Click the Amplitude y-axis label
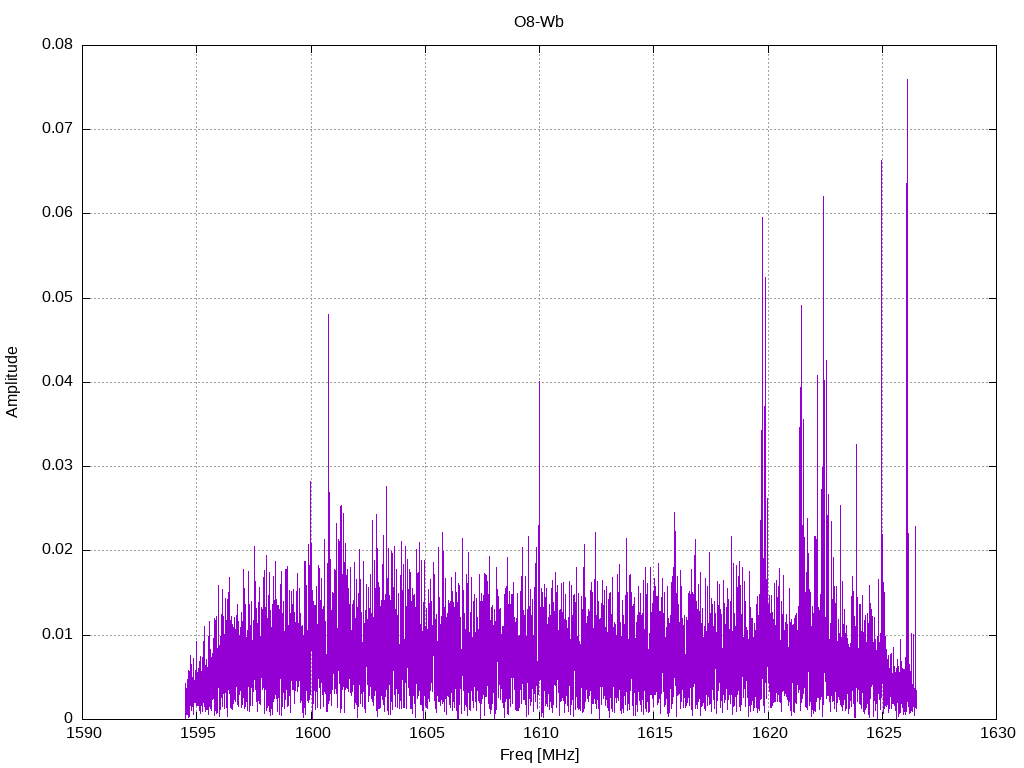 click(12, 381)
